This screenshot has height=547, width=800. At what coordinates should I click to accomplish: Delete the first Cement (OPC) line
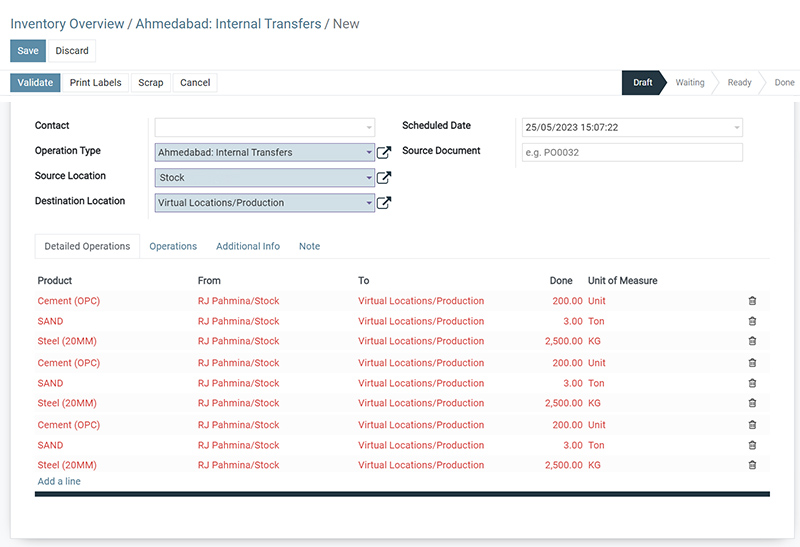coord(752,301)
